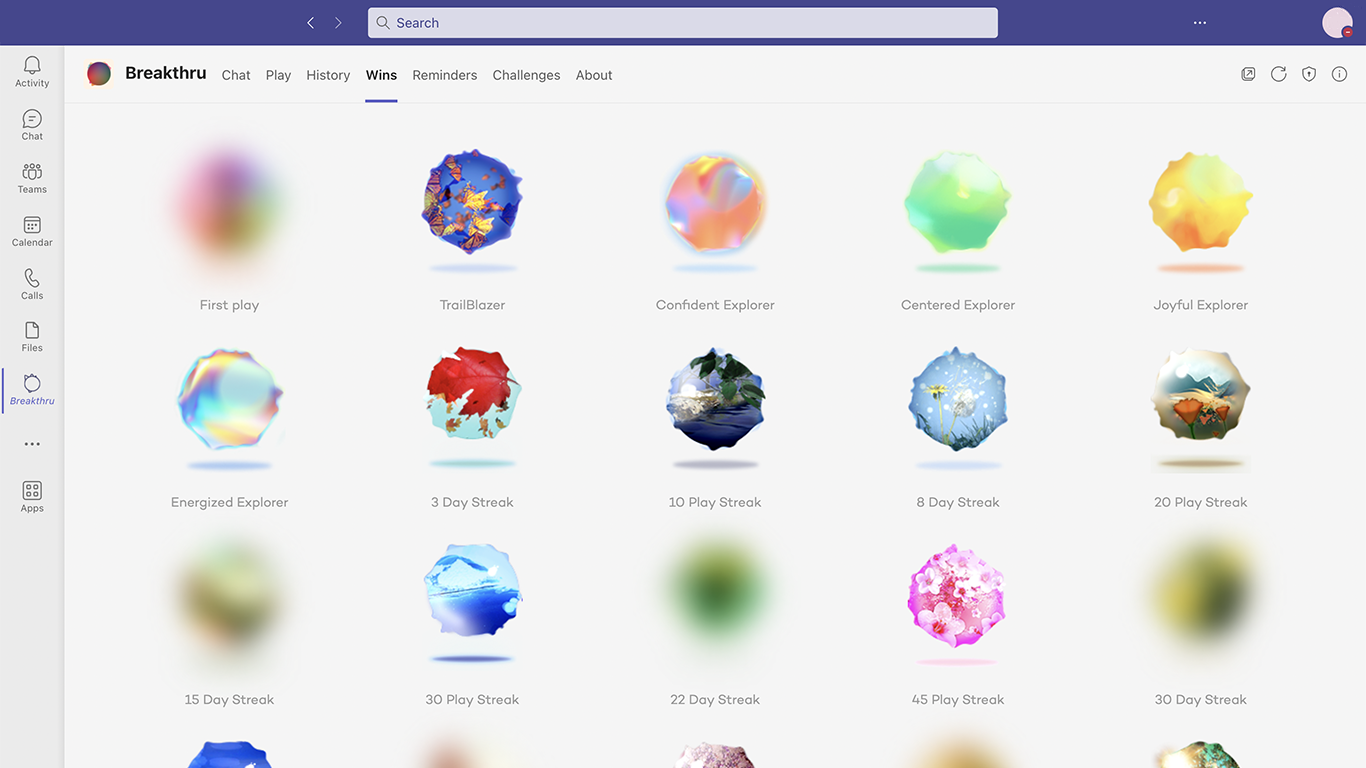Go forward with the right arrow

tap(339, 23)
